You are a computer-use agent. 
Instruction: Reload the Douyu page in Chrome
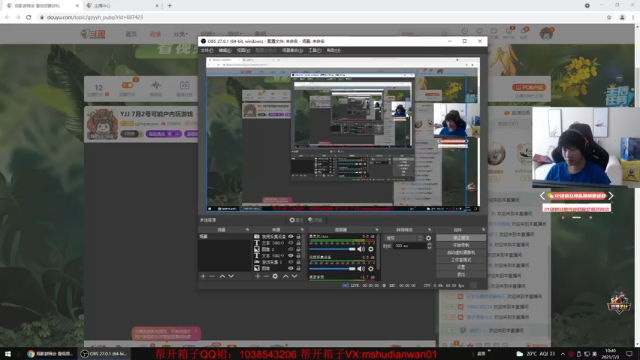pos(29,17)
